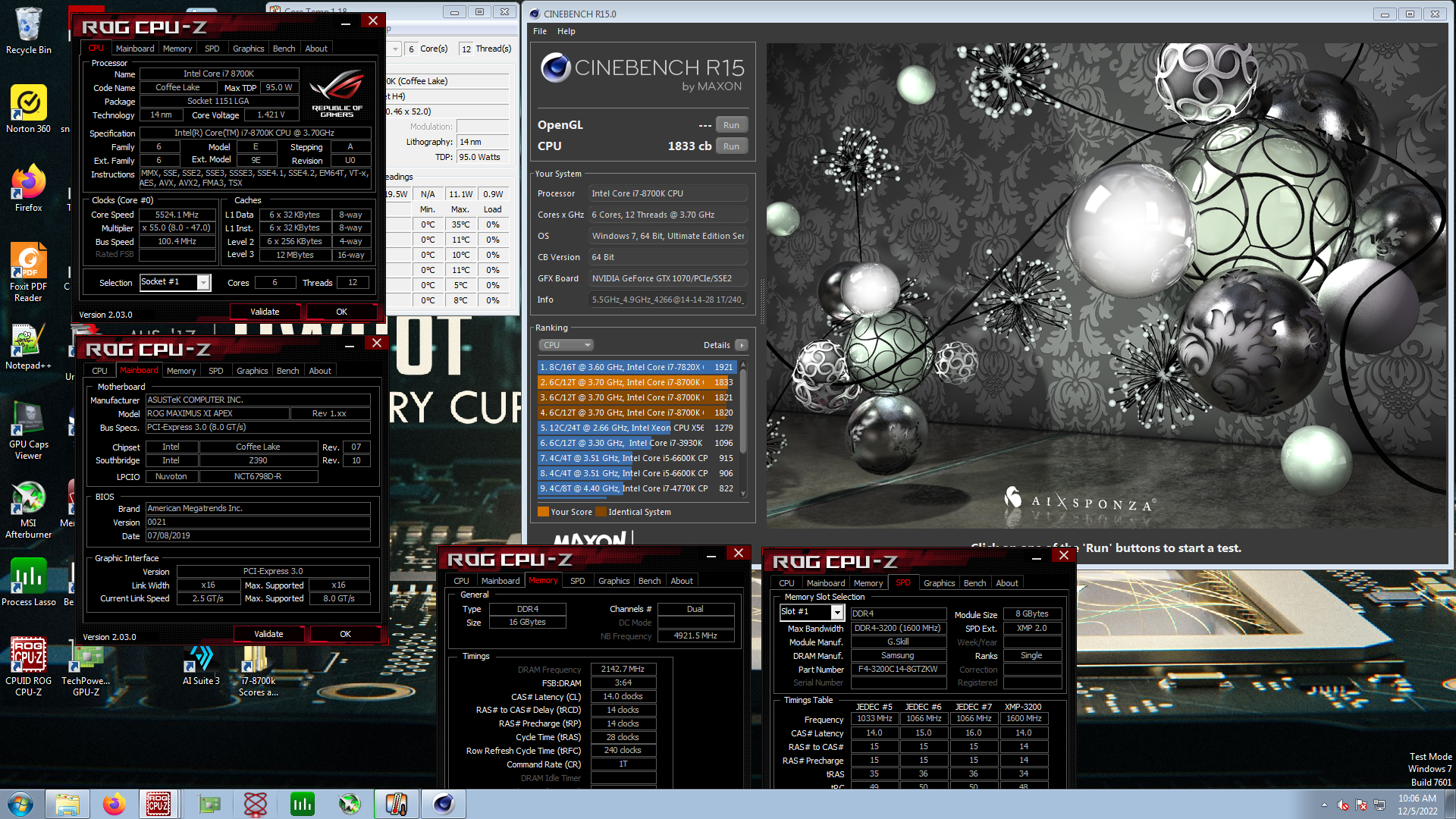Open GPU Caps Viewer shortcut

point(29,431)
